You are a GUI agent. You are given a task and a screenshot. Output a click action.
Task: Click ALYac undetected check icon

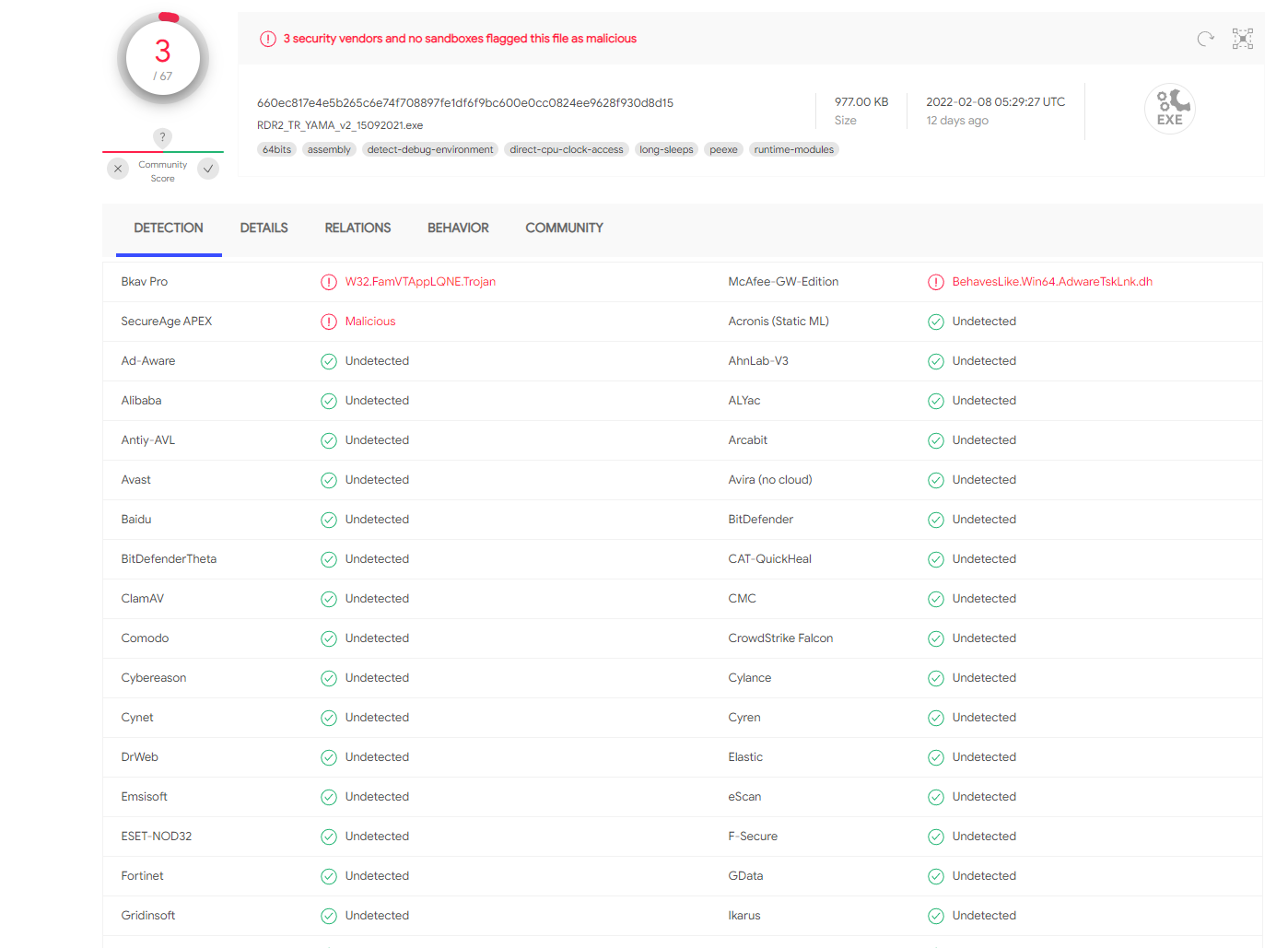pos(936,401)
